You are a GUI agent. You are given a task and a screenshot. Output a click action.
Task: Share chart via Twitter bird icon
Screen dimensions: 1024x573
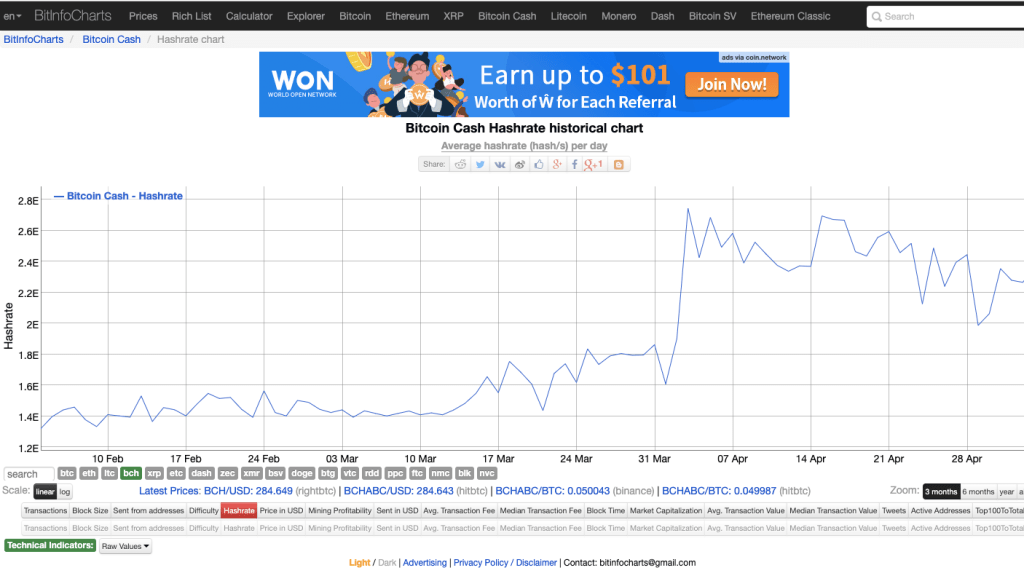point(480,164)
